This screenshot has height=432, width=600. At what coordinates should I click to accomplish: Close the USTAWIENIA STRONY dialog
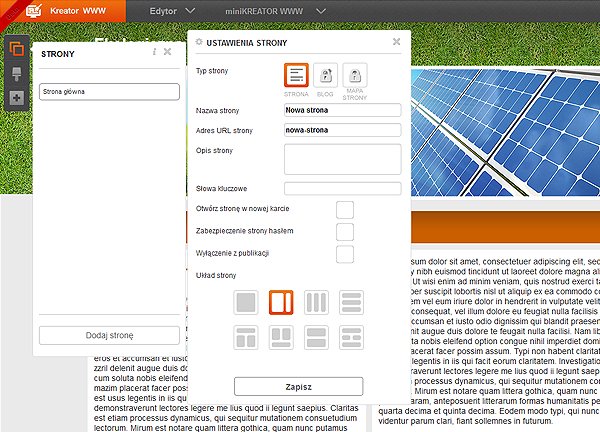point(396,42)
